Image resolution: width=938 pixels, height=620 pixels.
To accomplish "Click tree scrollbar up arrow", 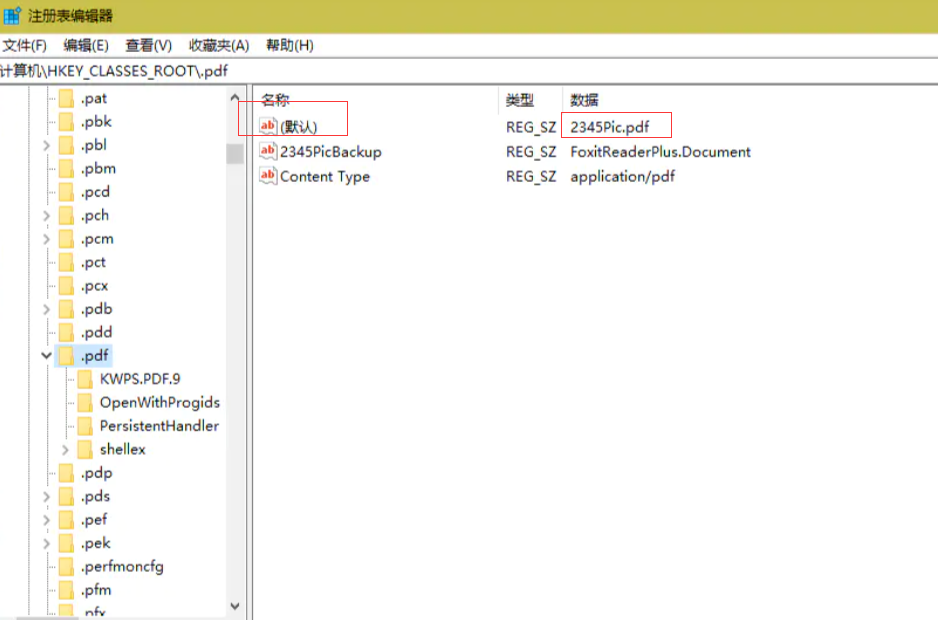I will click(x=234, y=98).
